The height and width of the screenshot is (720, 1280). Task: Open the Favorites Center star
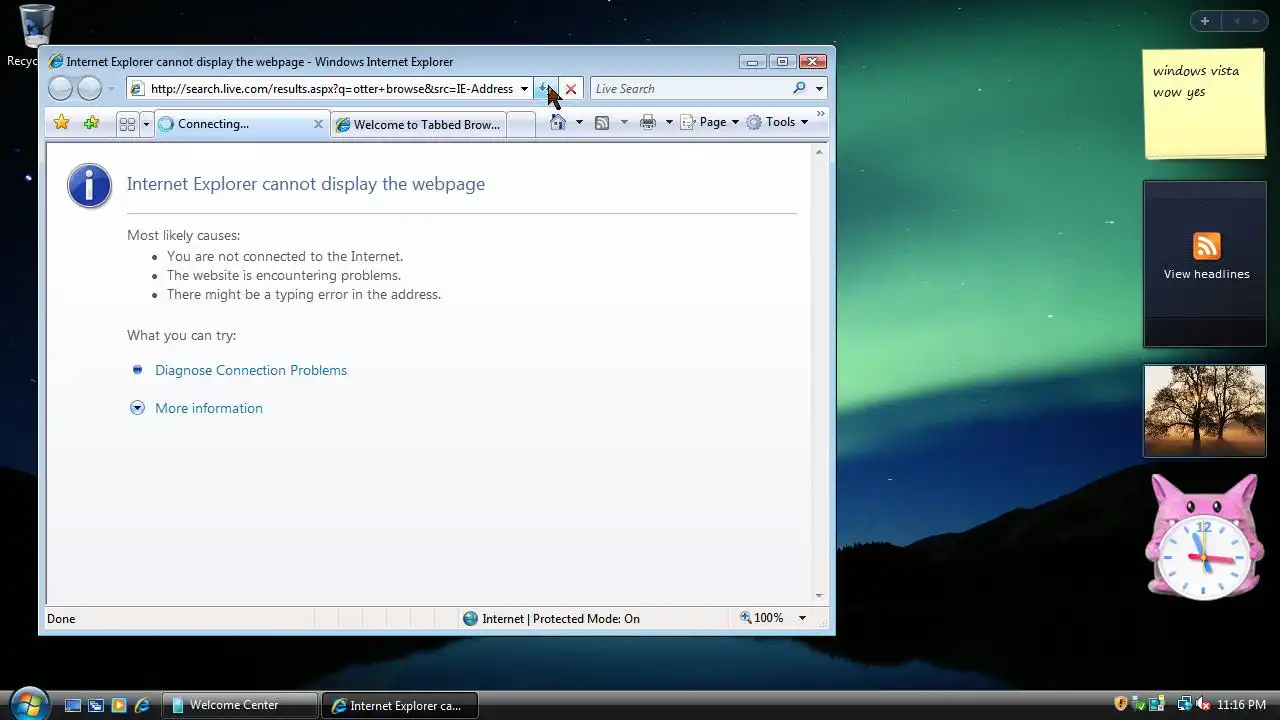[x=61, y=123]
